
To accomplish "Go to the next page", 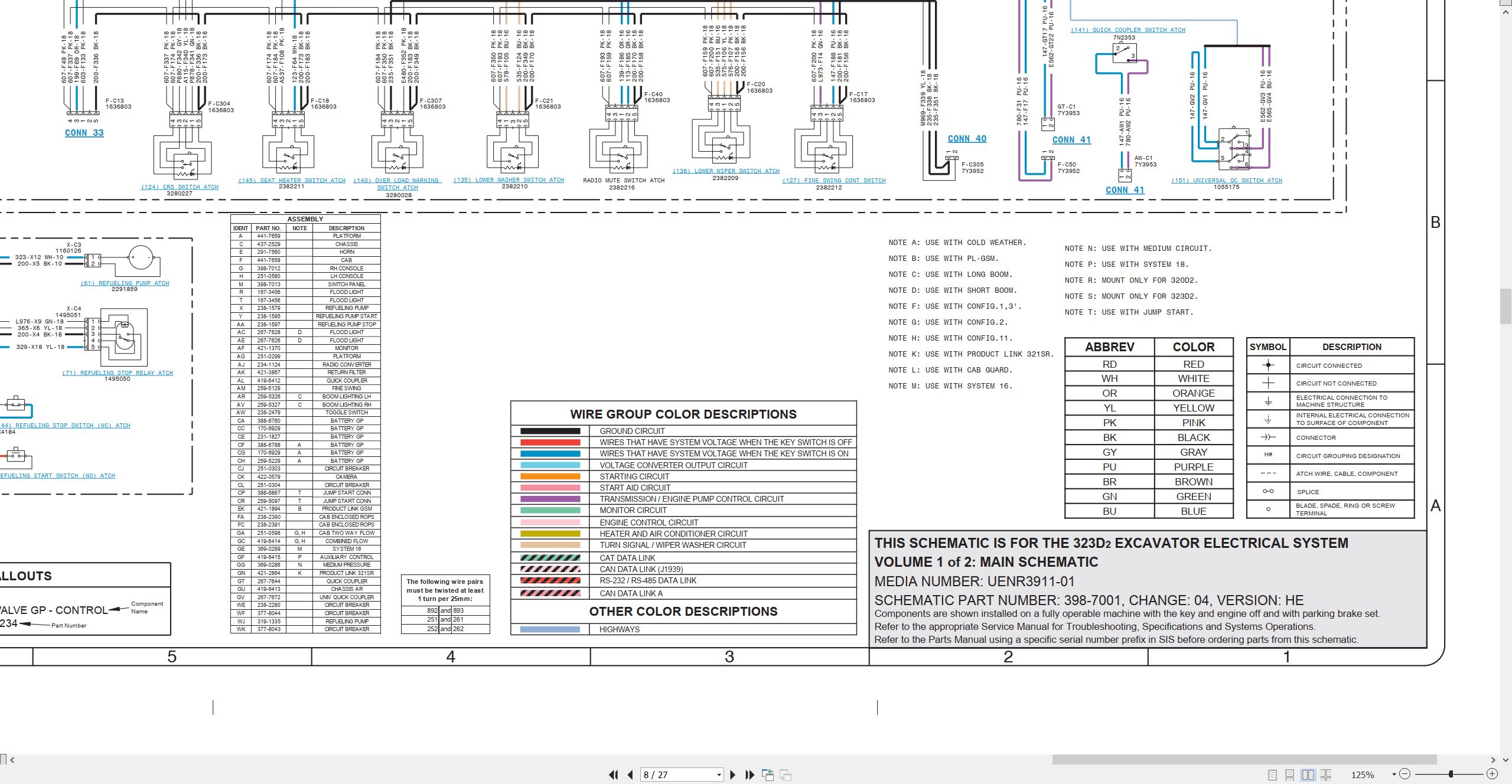I will coord(733,775).
